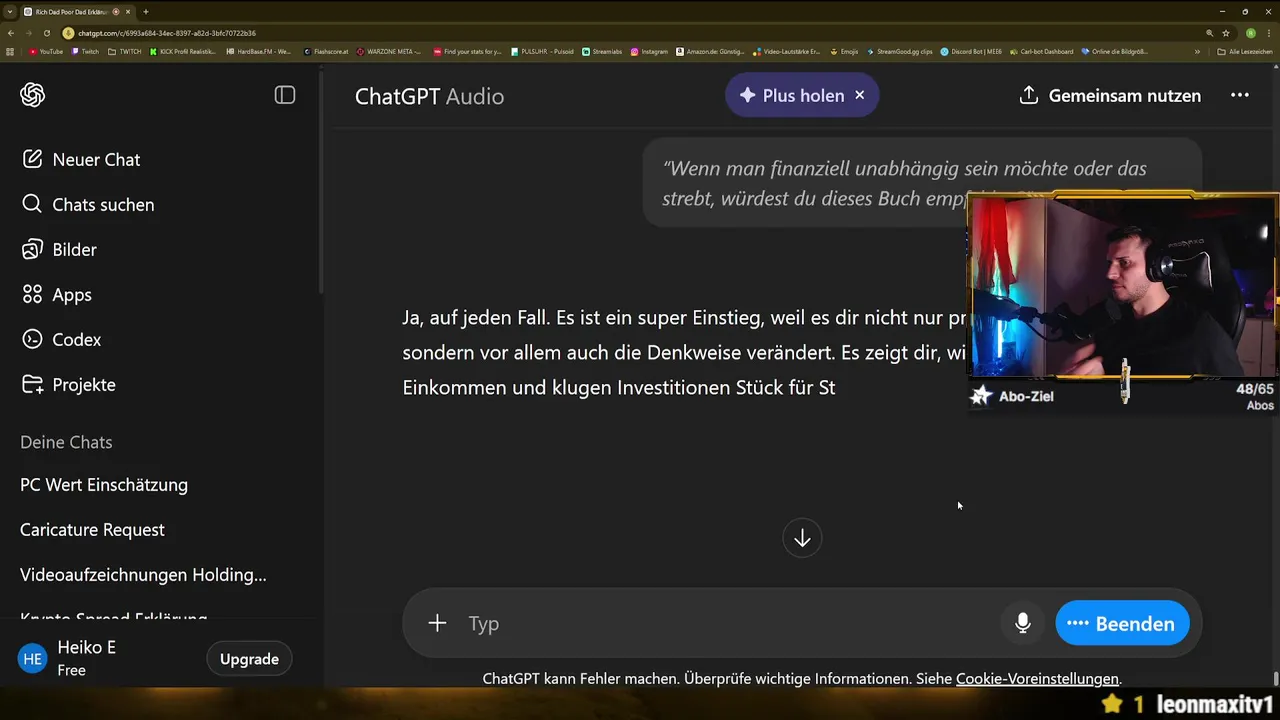This screenshot has height=720, width=1280.
Task: Open the KICK Profil bookmark
Action: point(183,51)
